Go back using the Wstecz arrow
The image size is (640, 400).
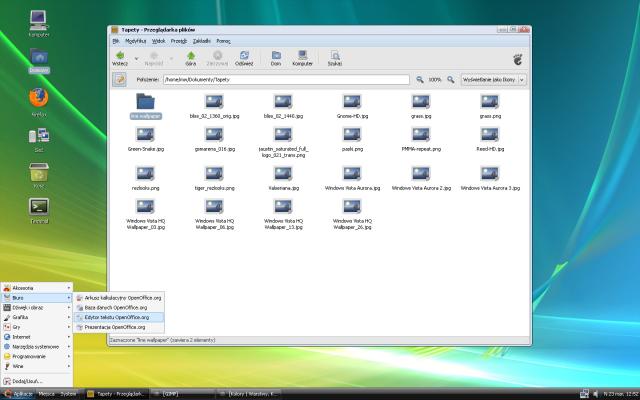(x=120, y=58)
